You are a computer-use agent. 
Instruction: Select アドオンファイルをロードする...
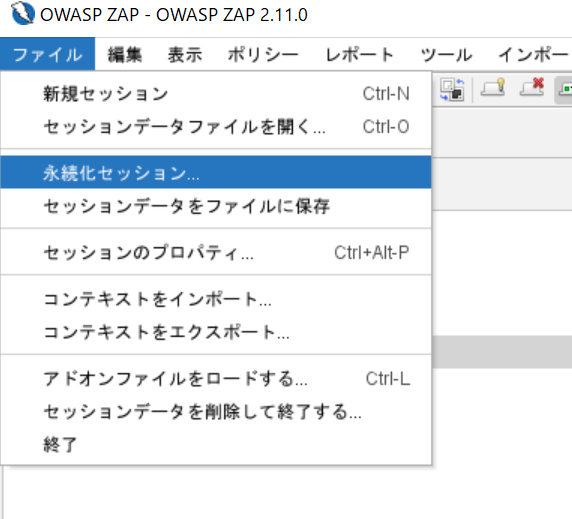(x=216, y=378)
